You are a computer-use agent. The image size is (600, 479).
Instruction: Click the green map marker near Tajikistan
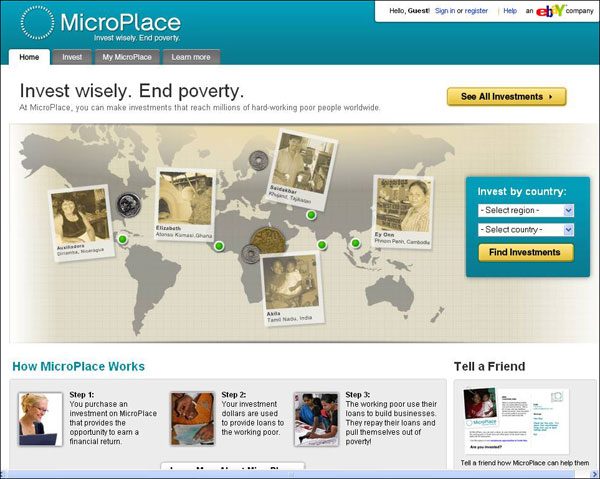coord(311,215)
